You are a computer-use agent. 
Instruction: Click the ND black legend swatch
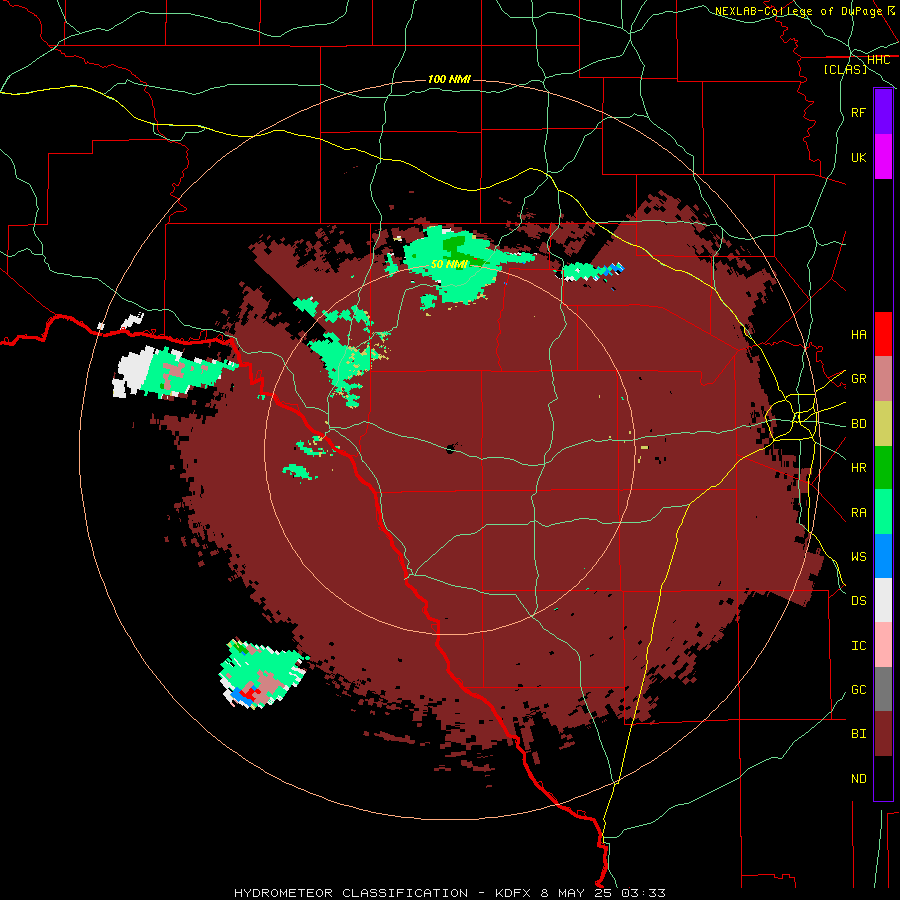click(883, 778)
